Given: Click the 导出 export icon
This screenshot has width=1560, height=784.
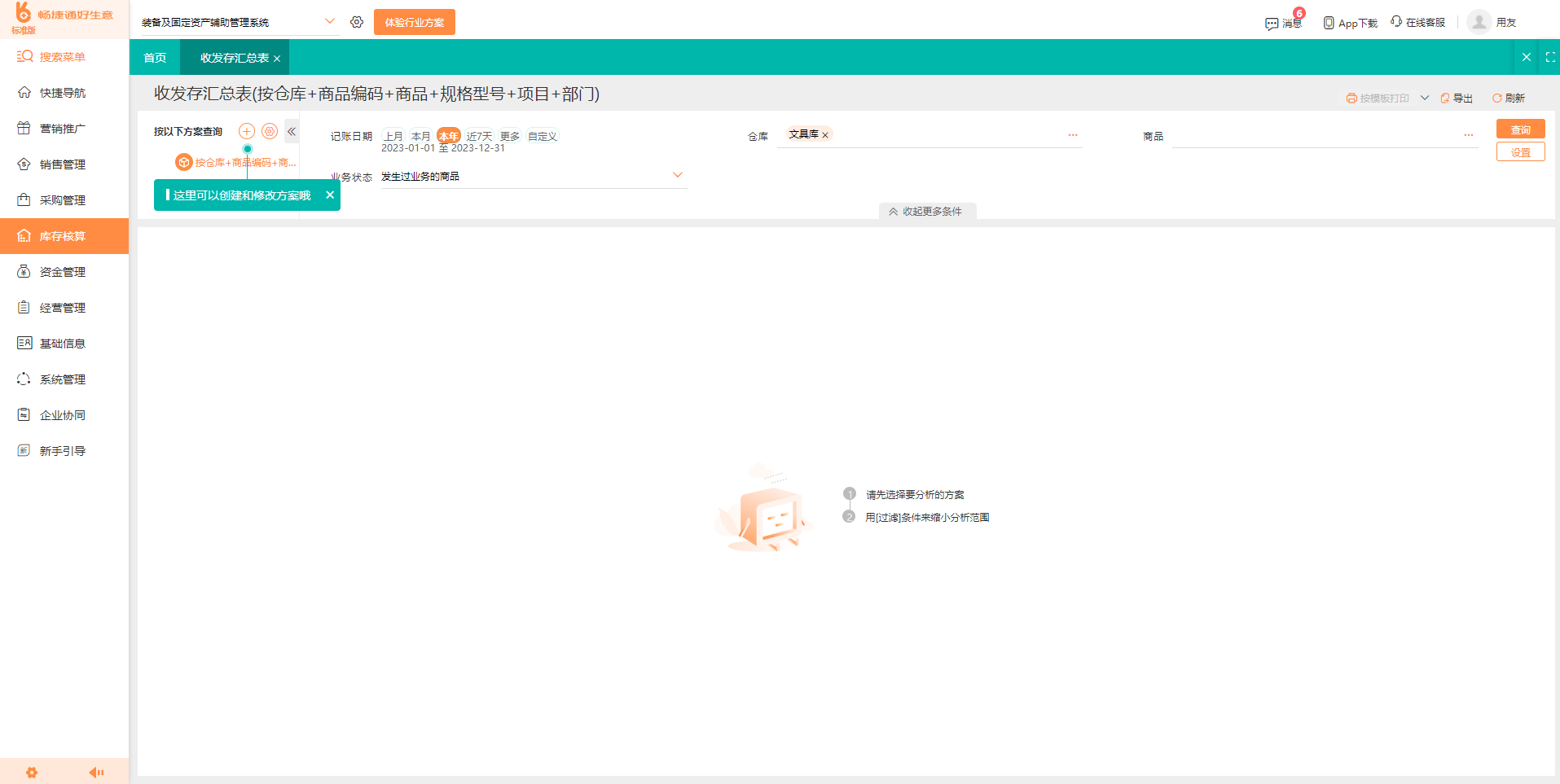Looking at the screenshot, I should coord(1444,98).
